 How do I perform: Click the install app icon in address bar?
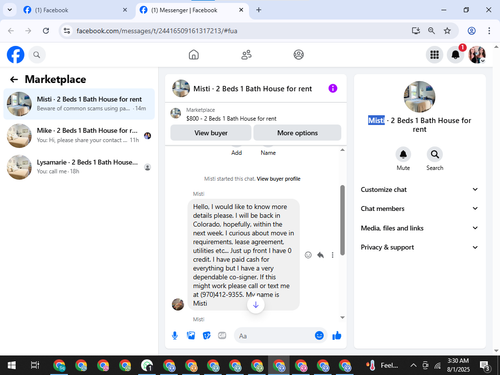coord(415,31)
